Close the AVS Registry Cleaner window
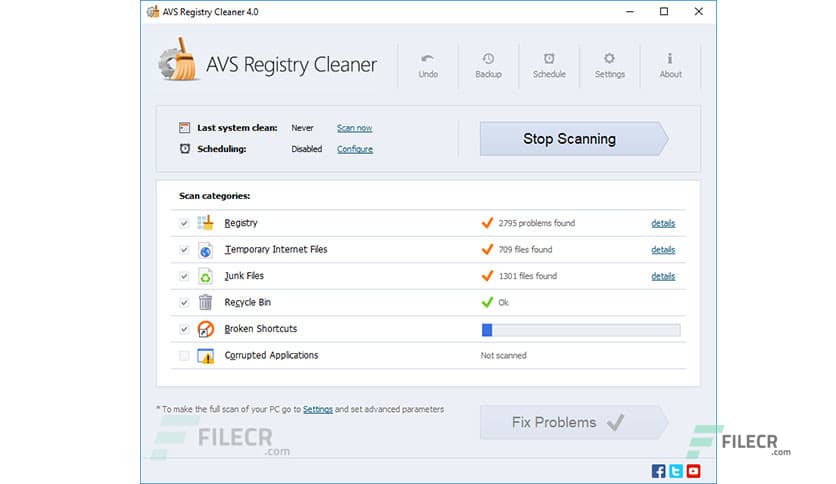 (x=698, y=12)
